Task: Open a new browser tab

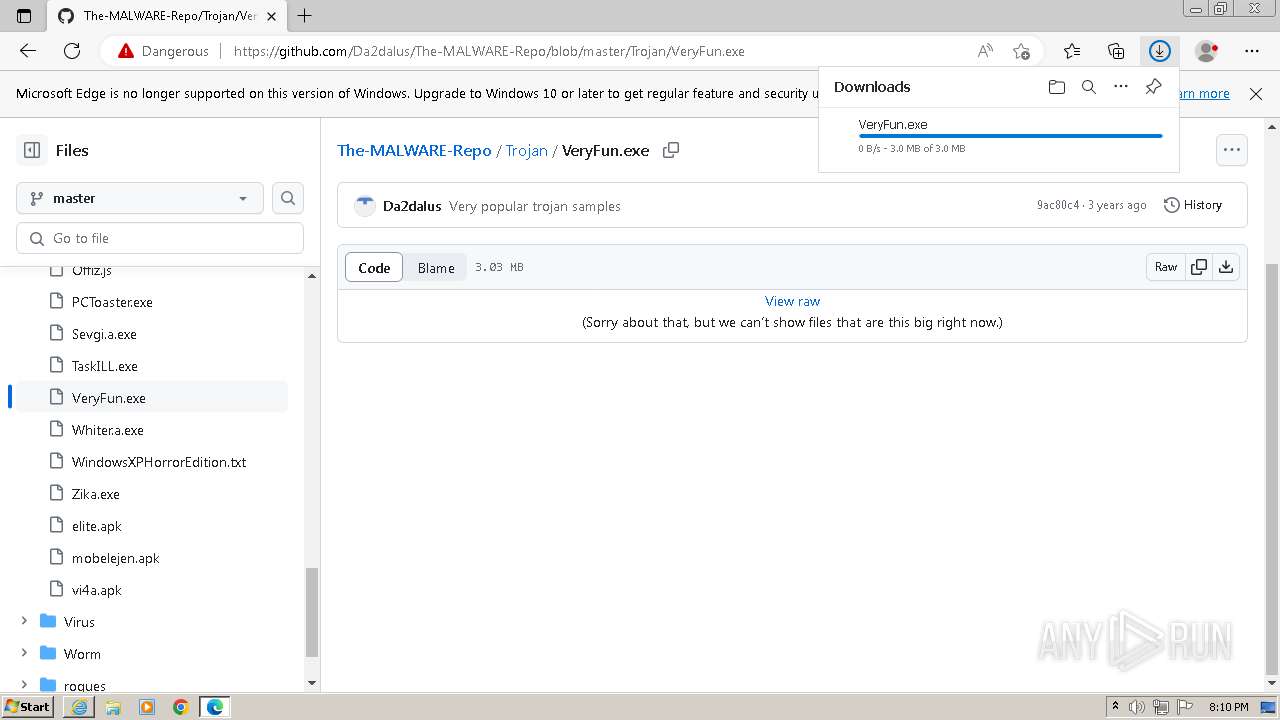Action: coord(305,16)
